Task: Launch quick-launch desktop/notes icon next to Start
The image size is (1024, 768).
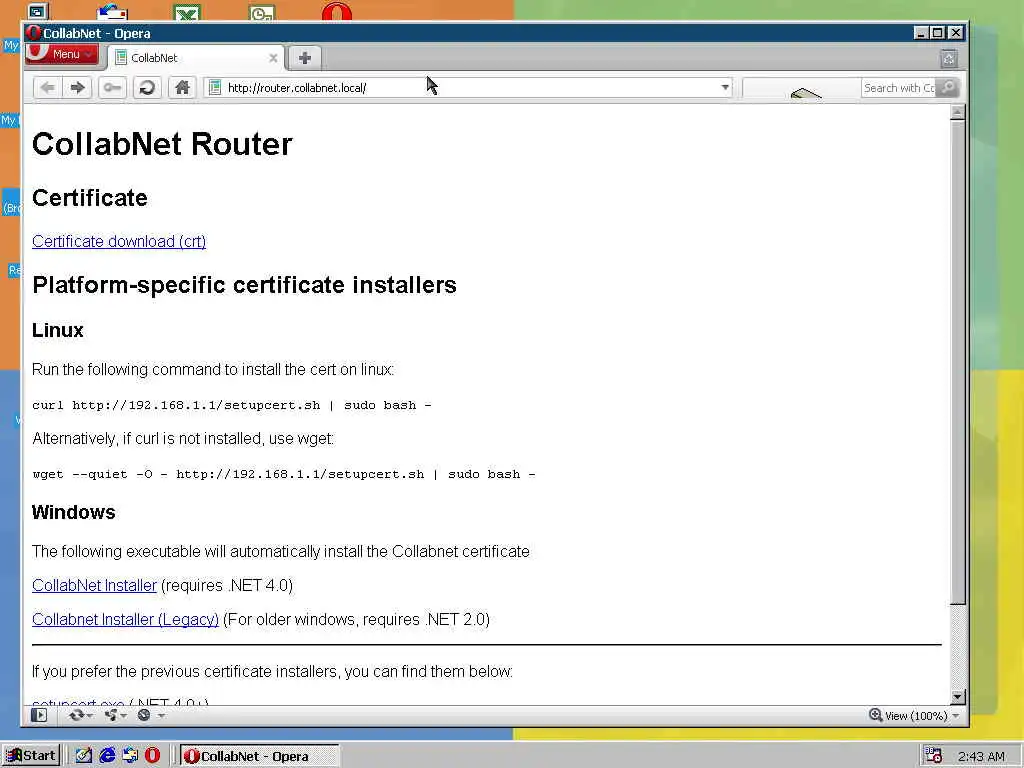Action: click(x=83, y=756)
